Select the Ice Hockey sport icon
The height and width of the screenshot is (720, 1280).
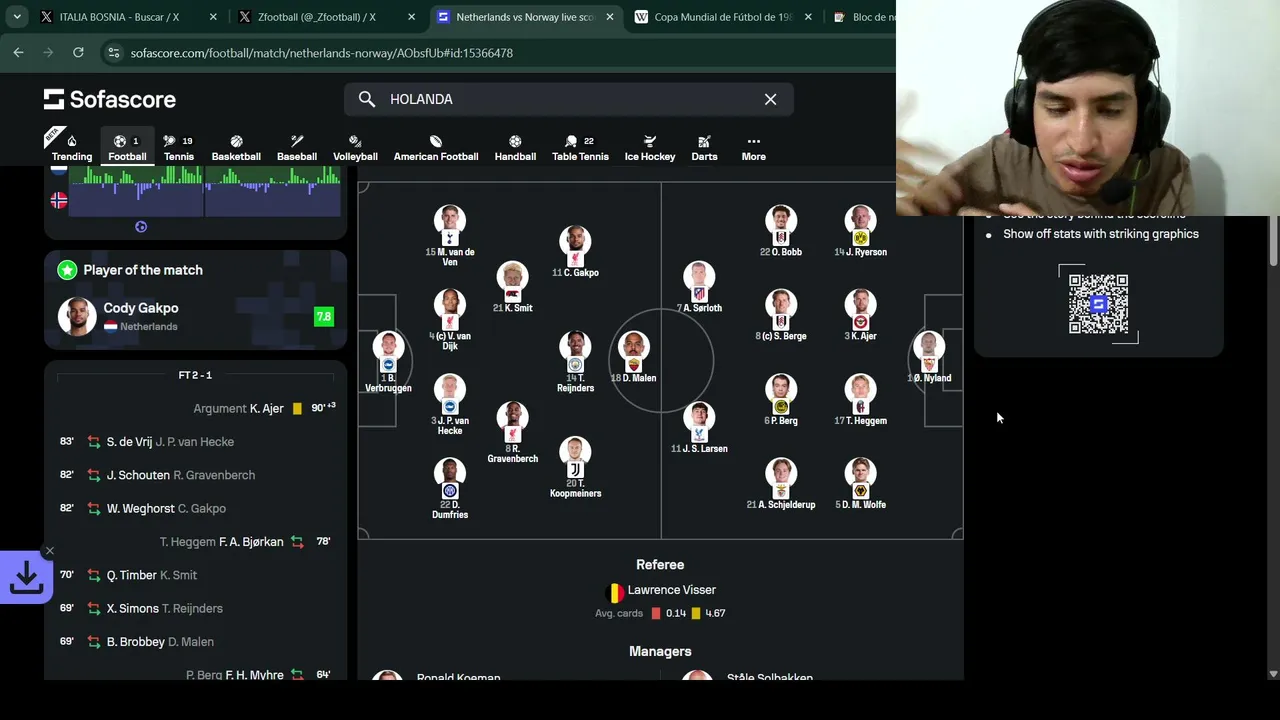[x=650, y=147]
